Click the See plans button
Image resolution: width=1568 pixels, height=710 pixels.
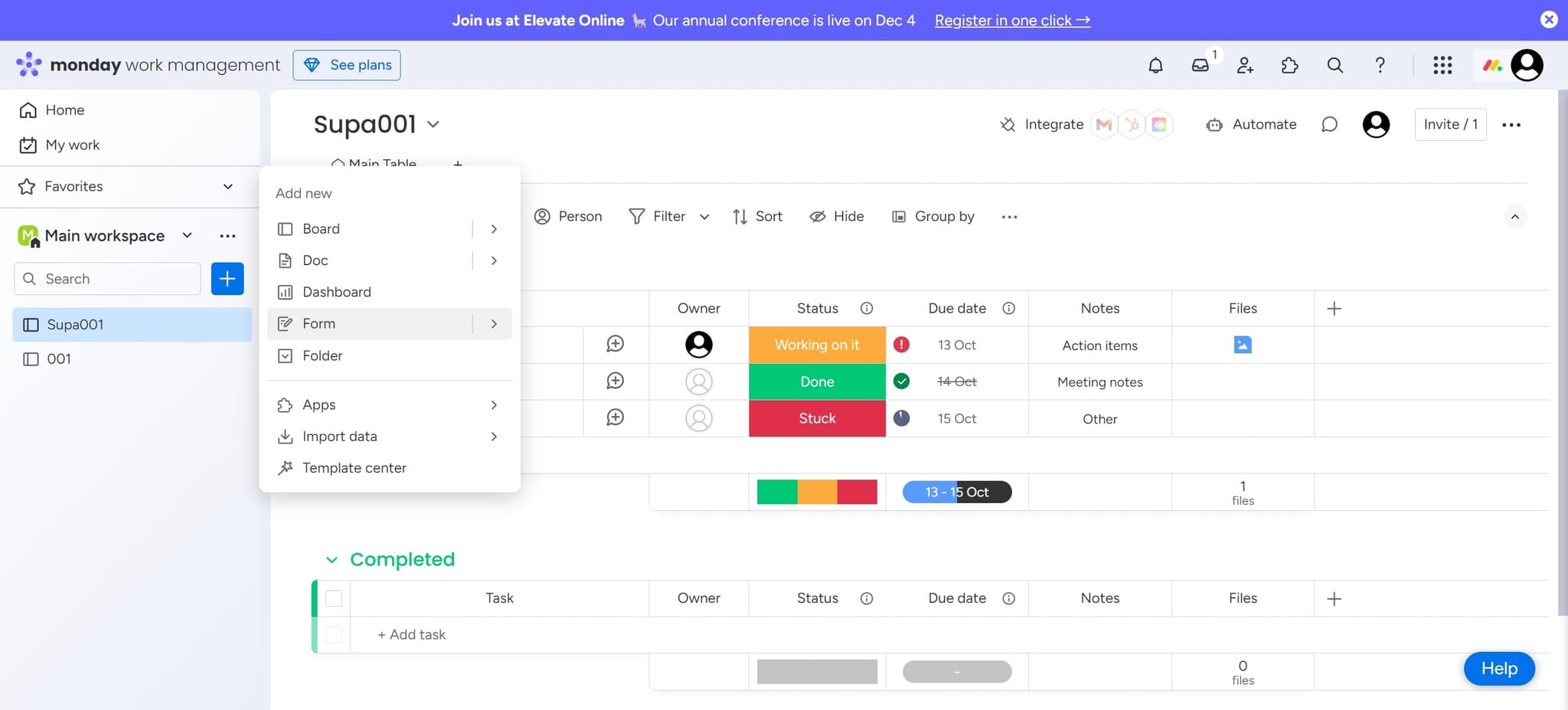click(x=346, y=64)
